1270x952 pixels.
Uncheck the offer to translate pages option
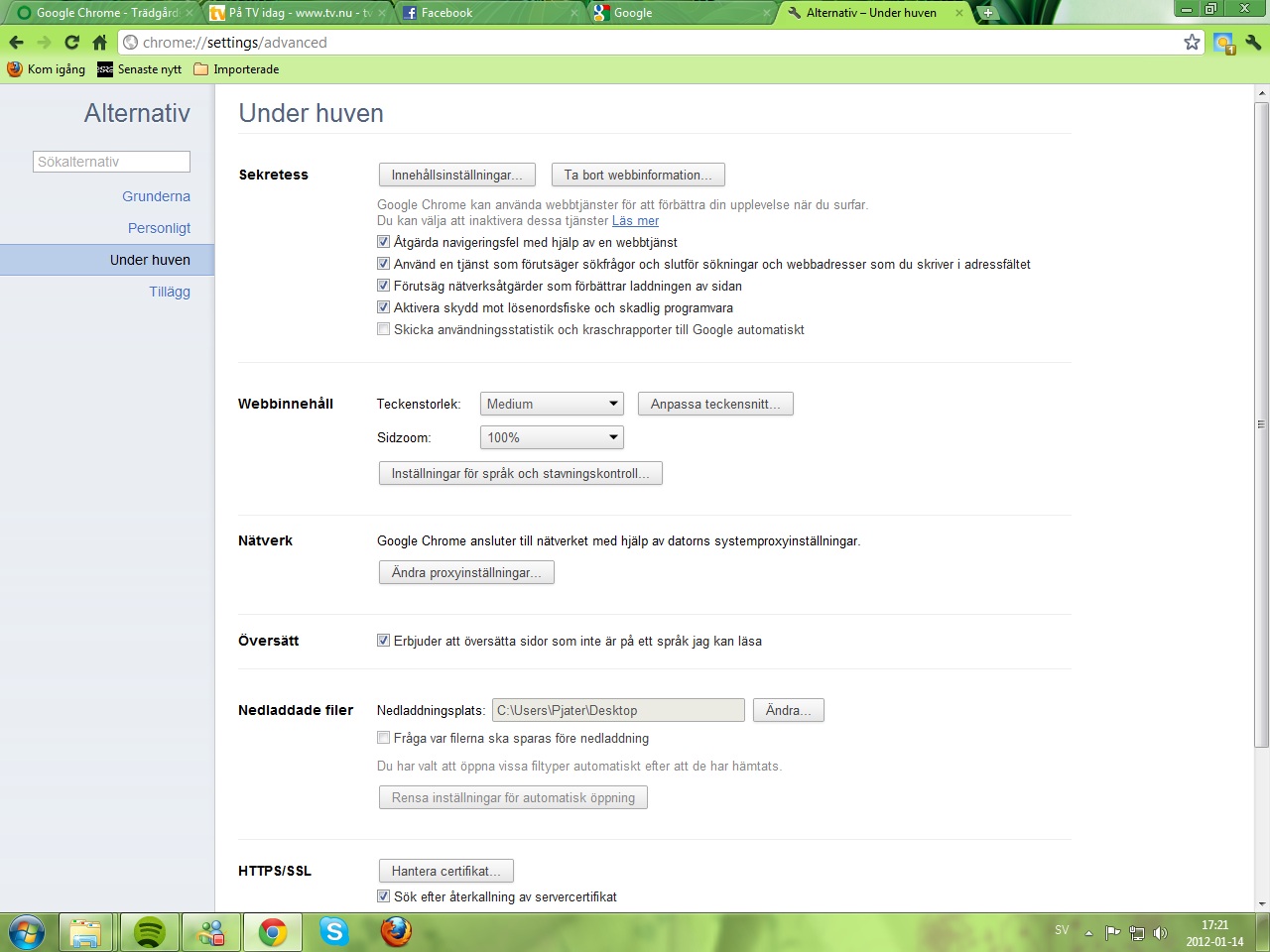pyautogui.click(x=383, y=641)
